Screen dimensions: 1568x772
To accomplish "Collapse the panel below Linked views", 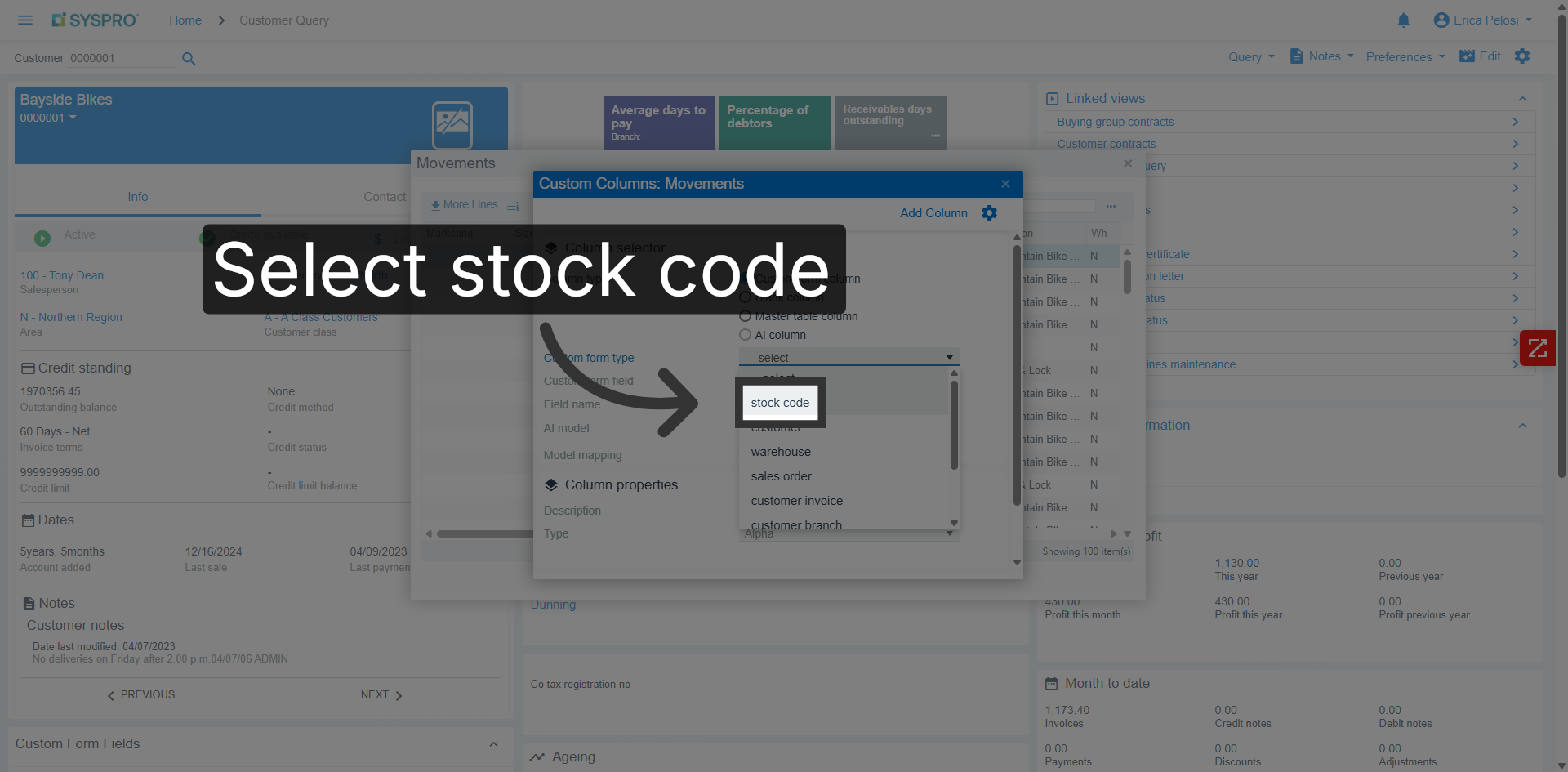I will point(1522,426).
